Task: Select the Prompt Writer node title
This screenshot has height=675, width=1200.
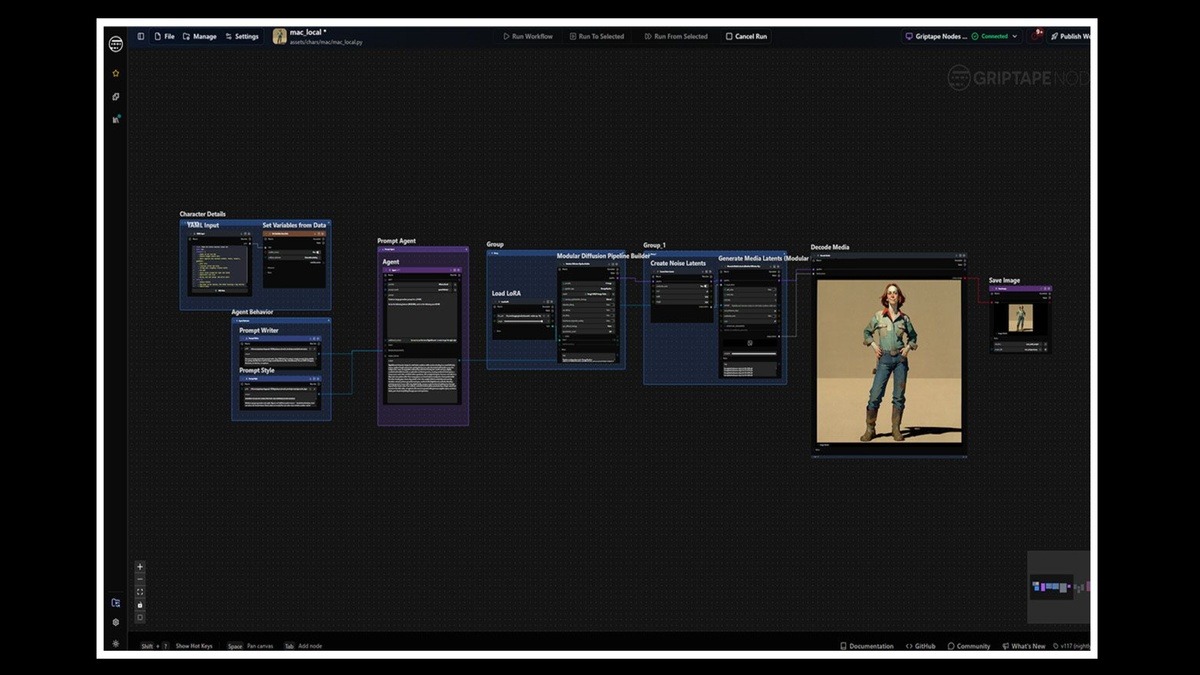Action: tap(259, 330)
